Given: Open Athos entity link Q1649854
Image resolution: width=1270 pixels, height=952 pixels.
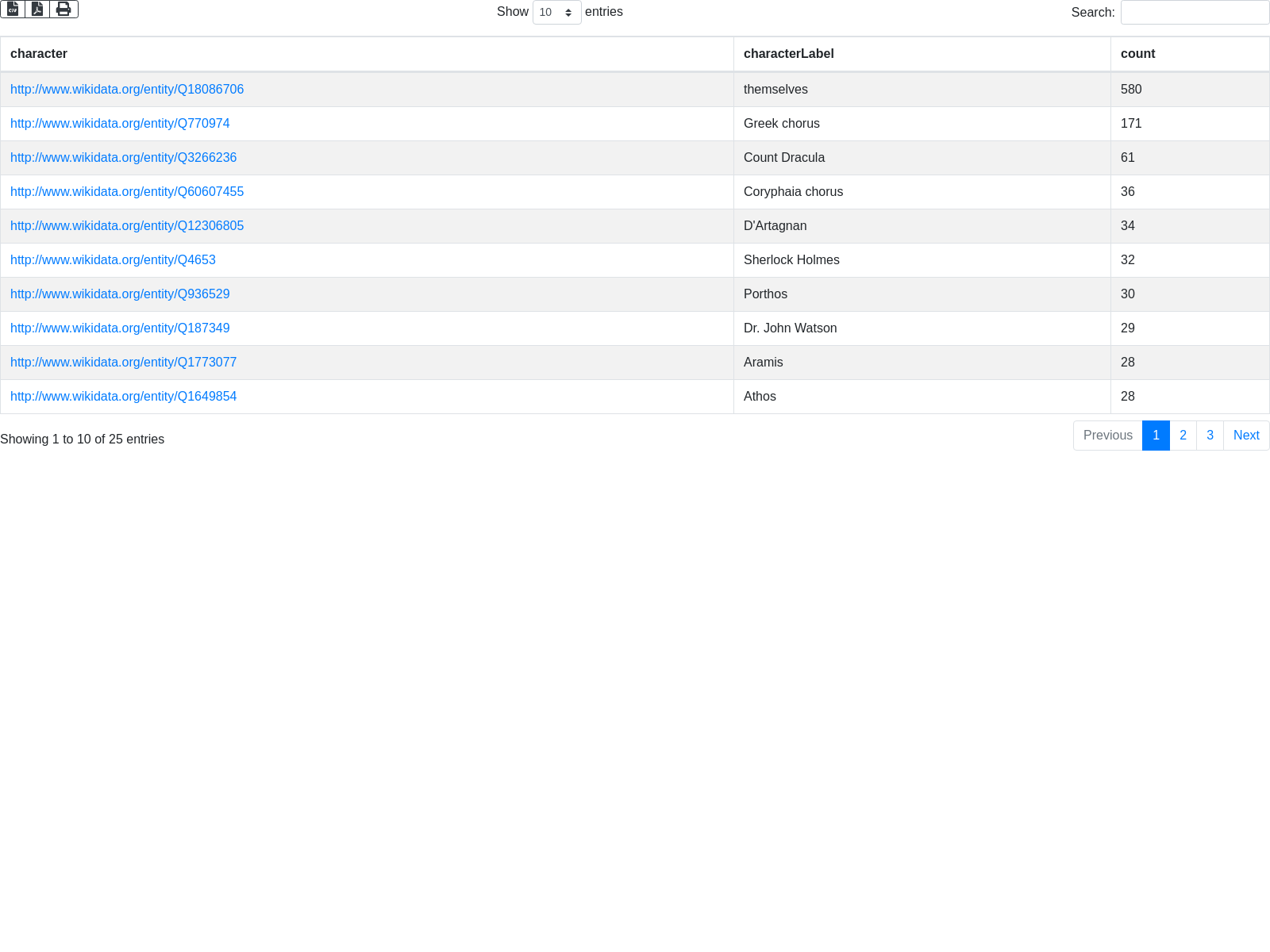Looking at the screenshot, I should (x=123, y=397).
